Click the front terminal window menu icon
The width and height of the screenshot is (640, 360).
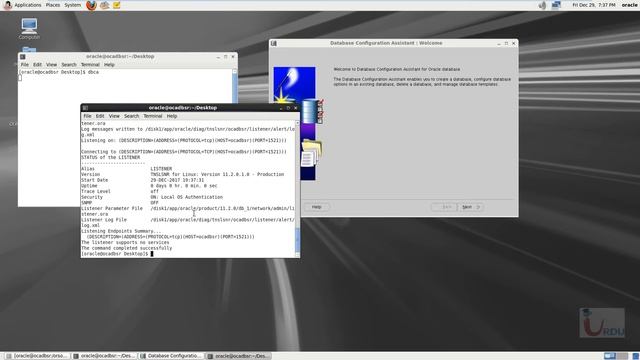[x=85, y=108]
